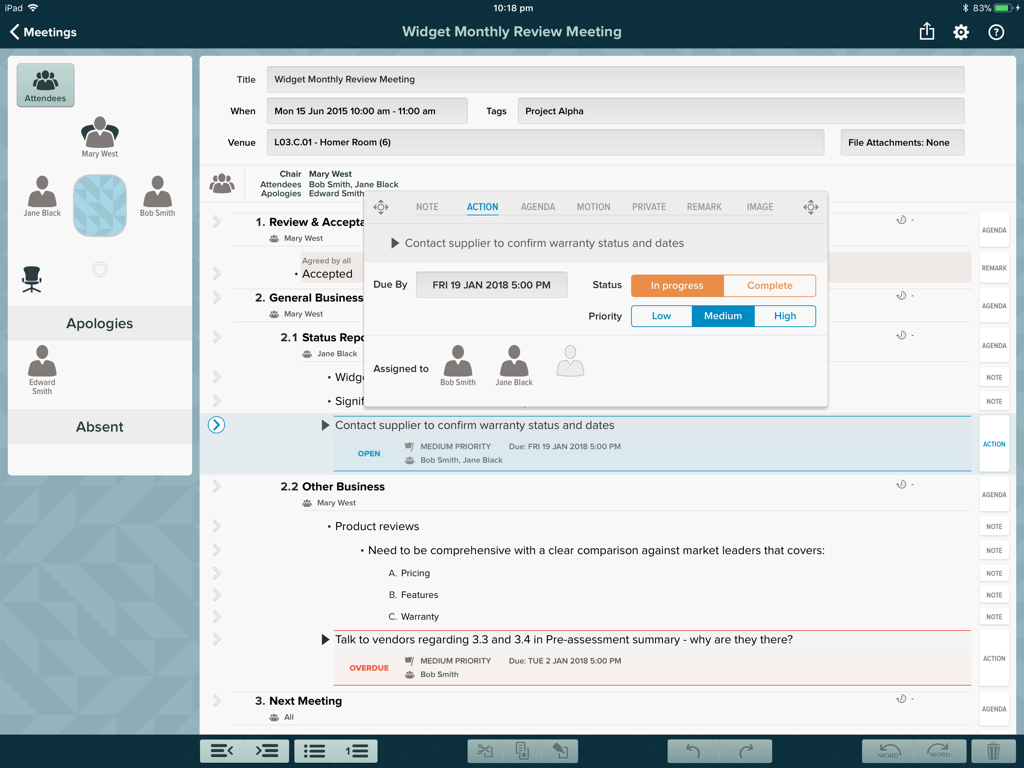Open the share/export menu
1024x768 pixels.
pos(925,32)
